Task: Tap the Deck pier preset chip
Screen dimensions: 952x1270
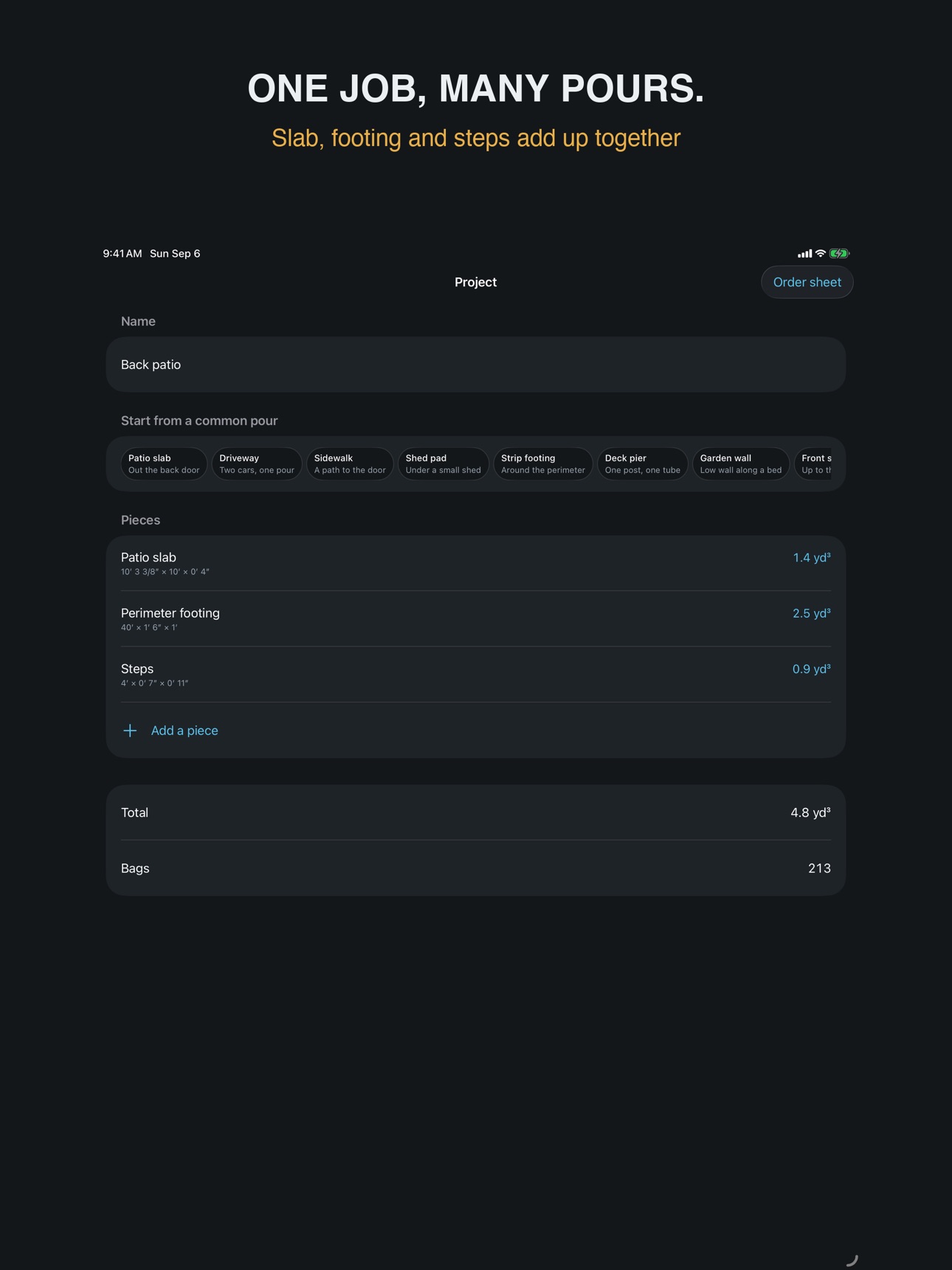Action: (643, 463)
